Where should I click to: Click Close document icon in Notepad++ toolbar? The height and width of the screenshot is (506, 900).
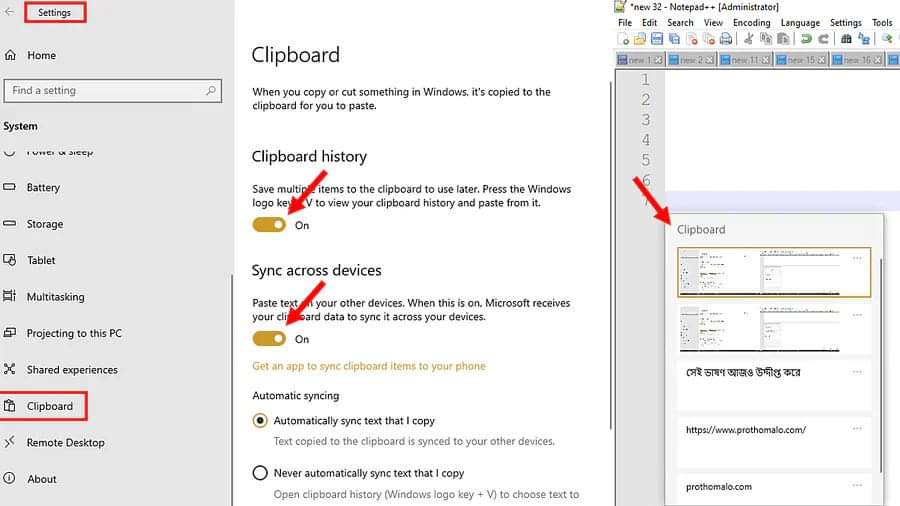click(x=692, y=38)
